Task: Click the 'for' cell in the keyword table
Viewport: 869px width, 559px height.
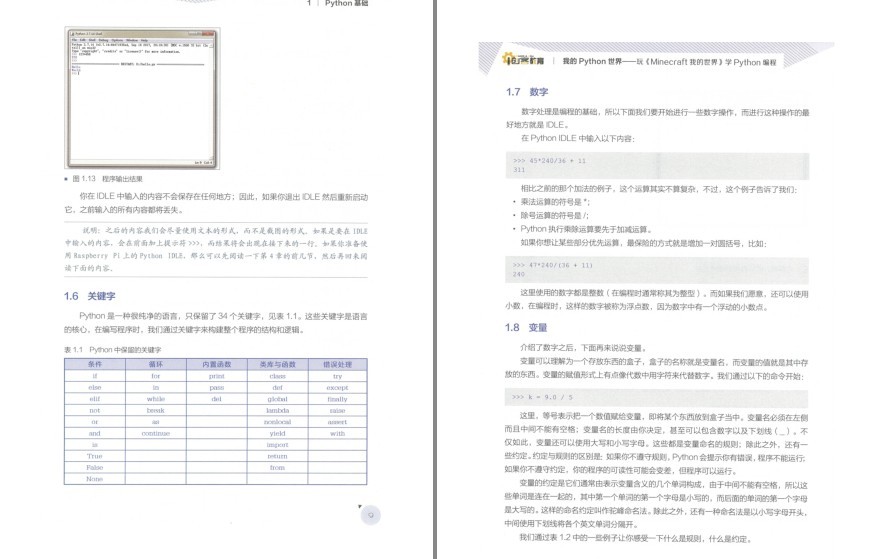Action: click(156, 376)
